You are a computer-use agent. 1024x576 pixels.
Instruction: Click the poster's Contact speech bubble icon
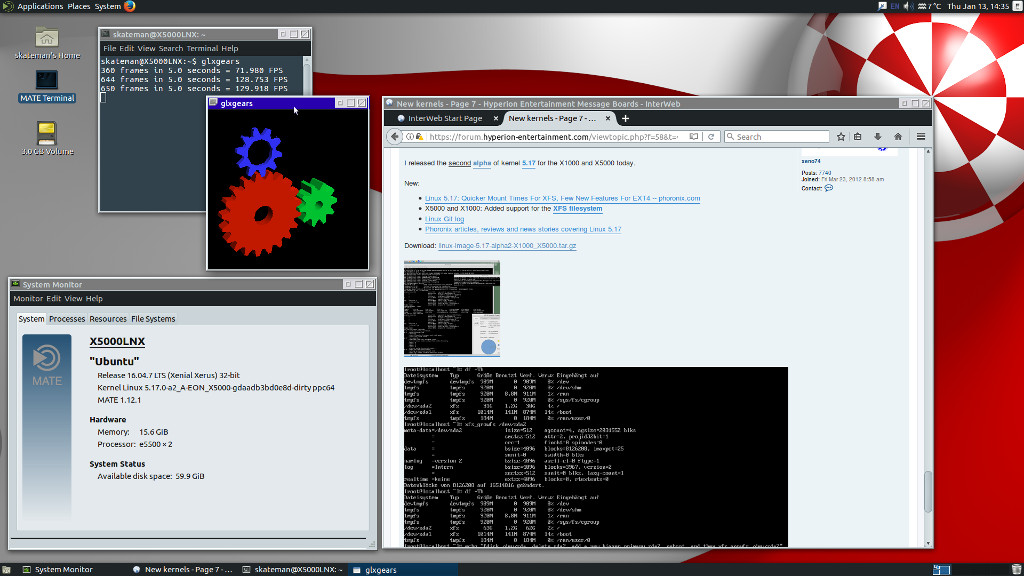[829, 188]
